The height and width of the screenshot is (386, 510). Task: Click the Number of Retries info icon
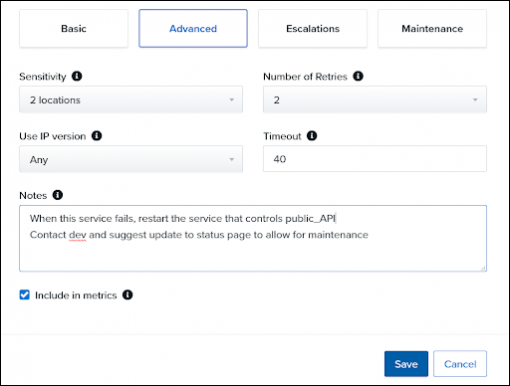pos(358,76)
